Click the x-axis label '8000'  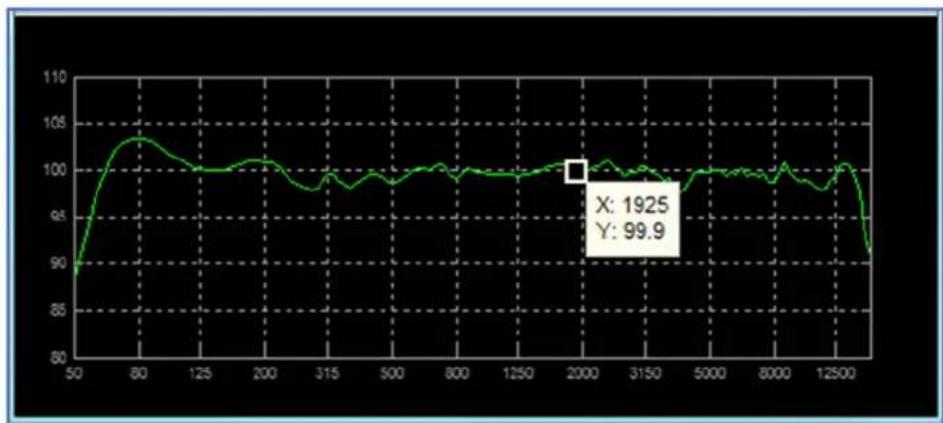tap(774, 372)
